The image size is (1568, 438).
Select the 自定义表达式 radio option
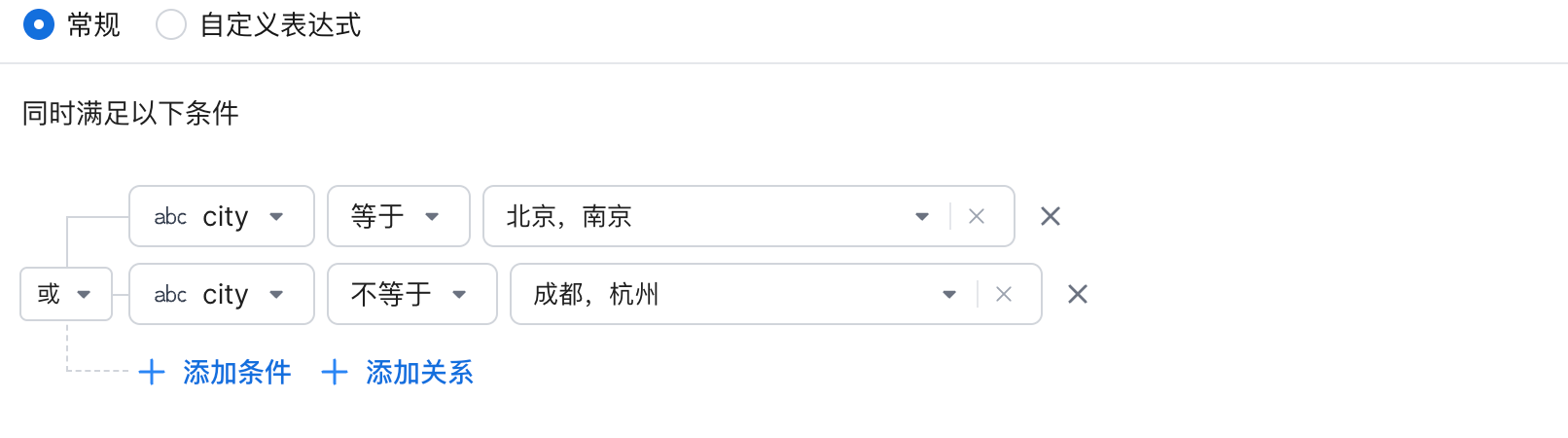[x=171, y=24]
